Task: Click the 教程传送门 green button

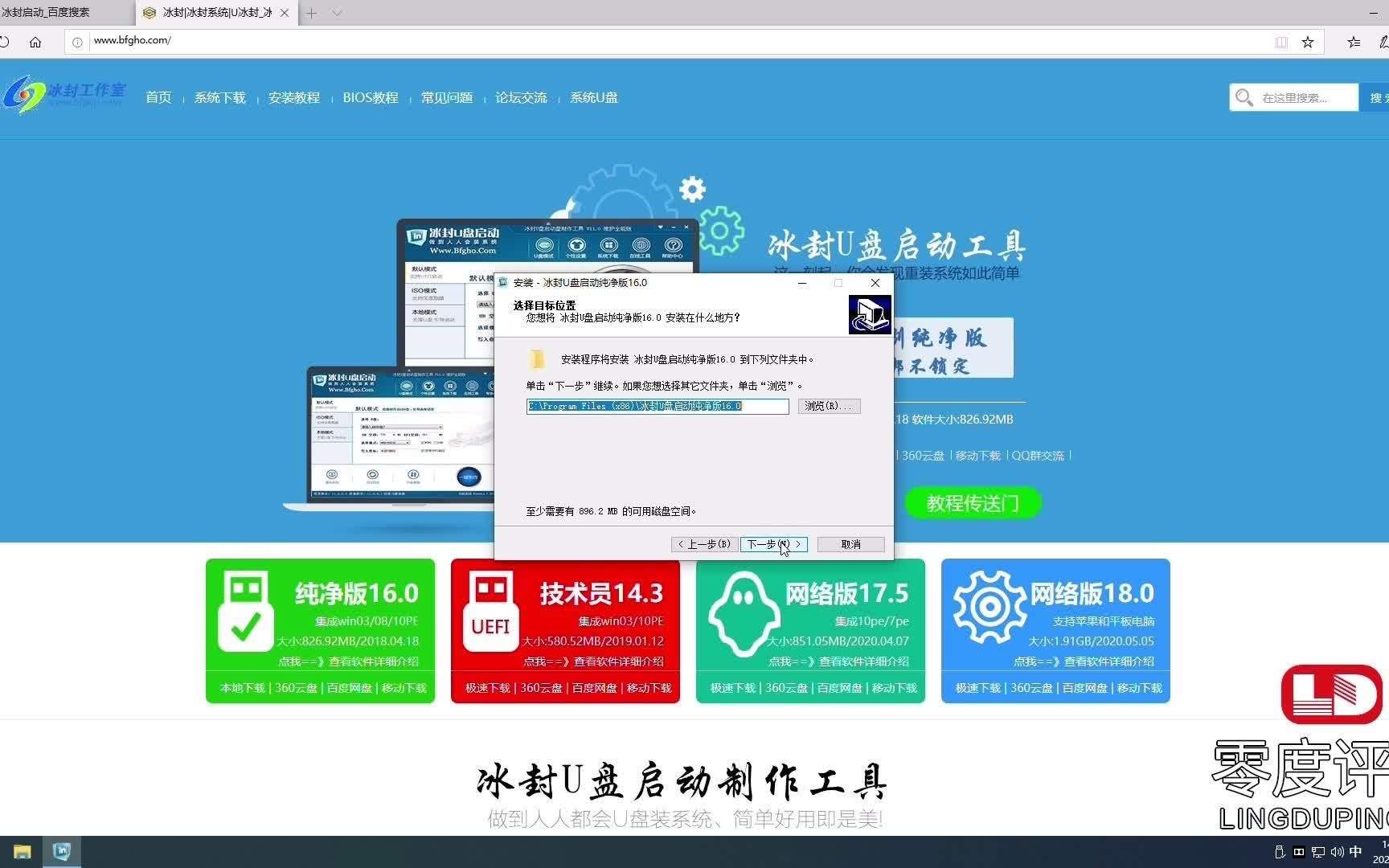Action: [973, 503]
